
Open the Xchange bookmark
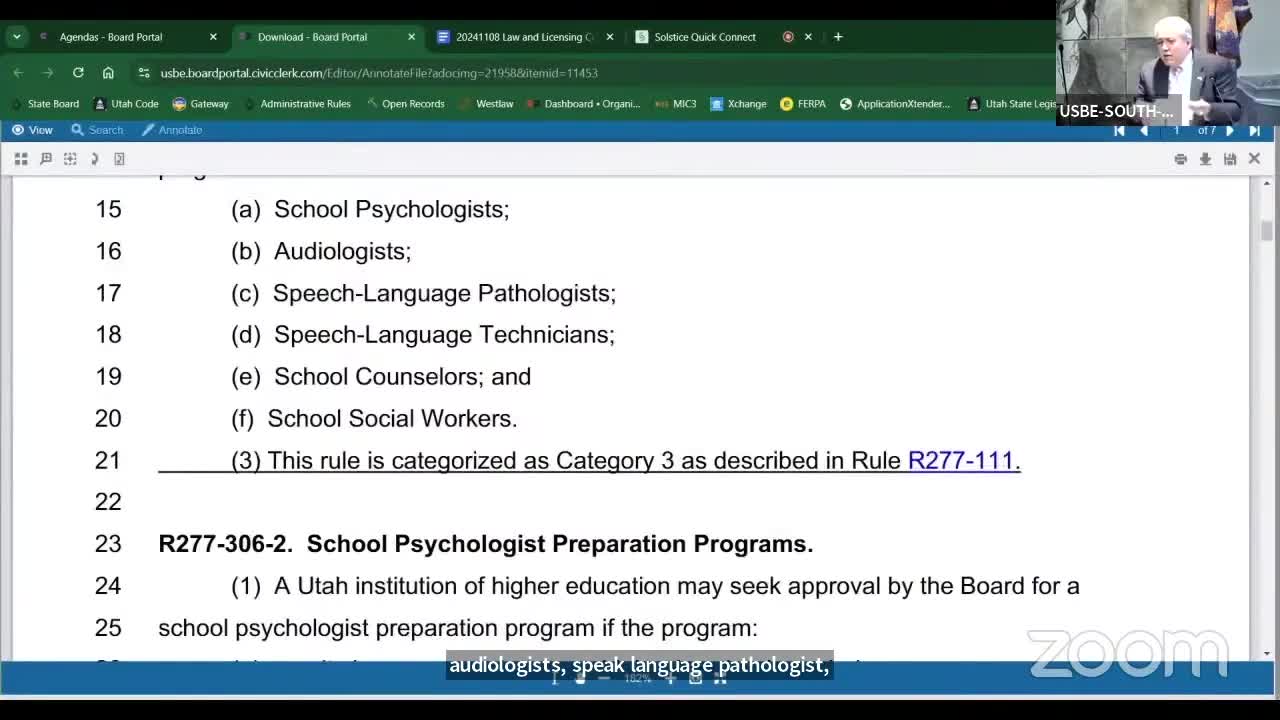738,104
